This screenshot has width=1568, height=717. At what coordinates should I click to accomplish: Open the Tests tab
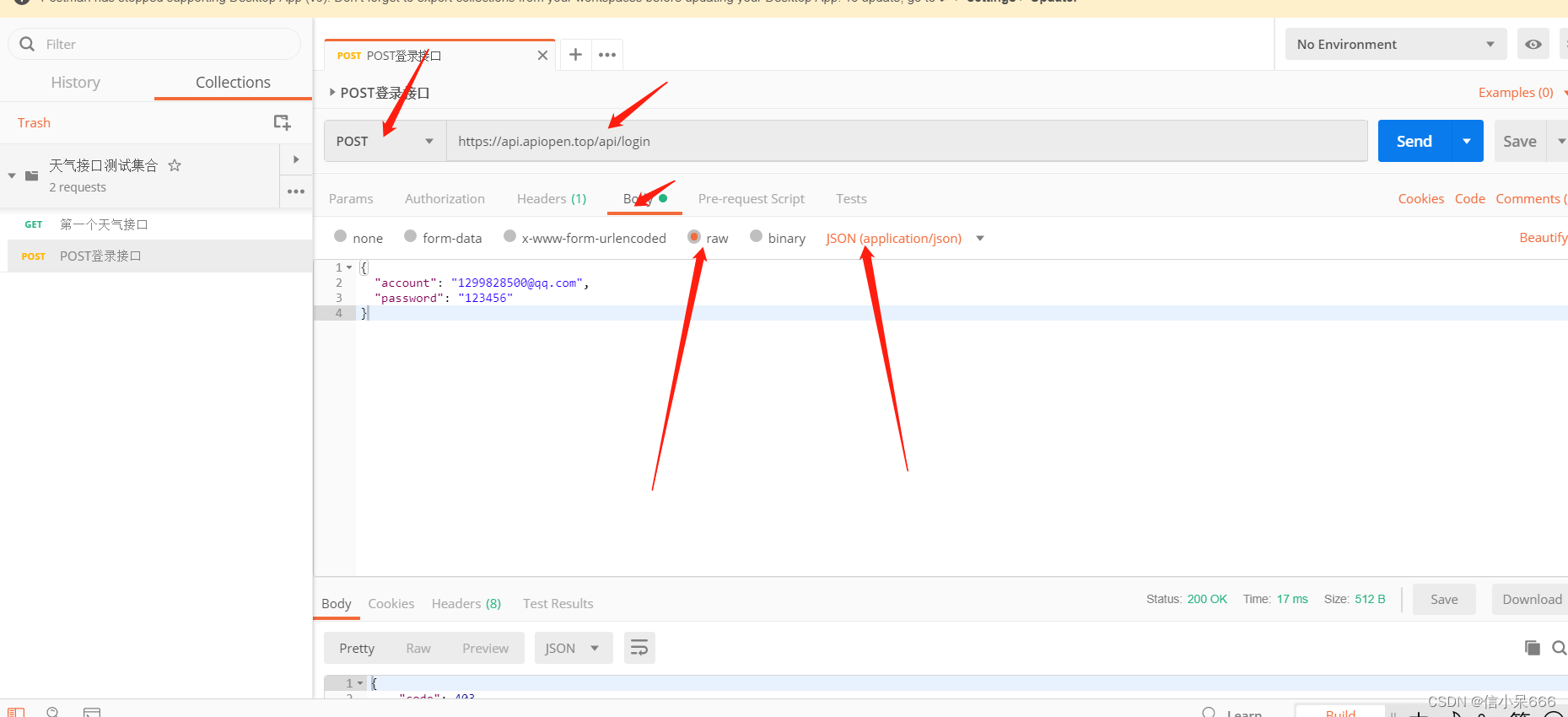[851, 199]
